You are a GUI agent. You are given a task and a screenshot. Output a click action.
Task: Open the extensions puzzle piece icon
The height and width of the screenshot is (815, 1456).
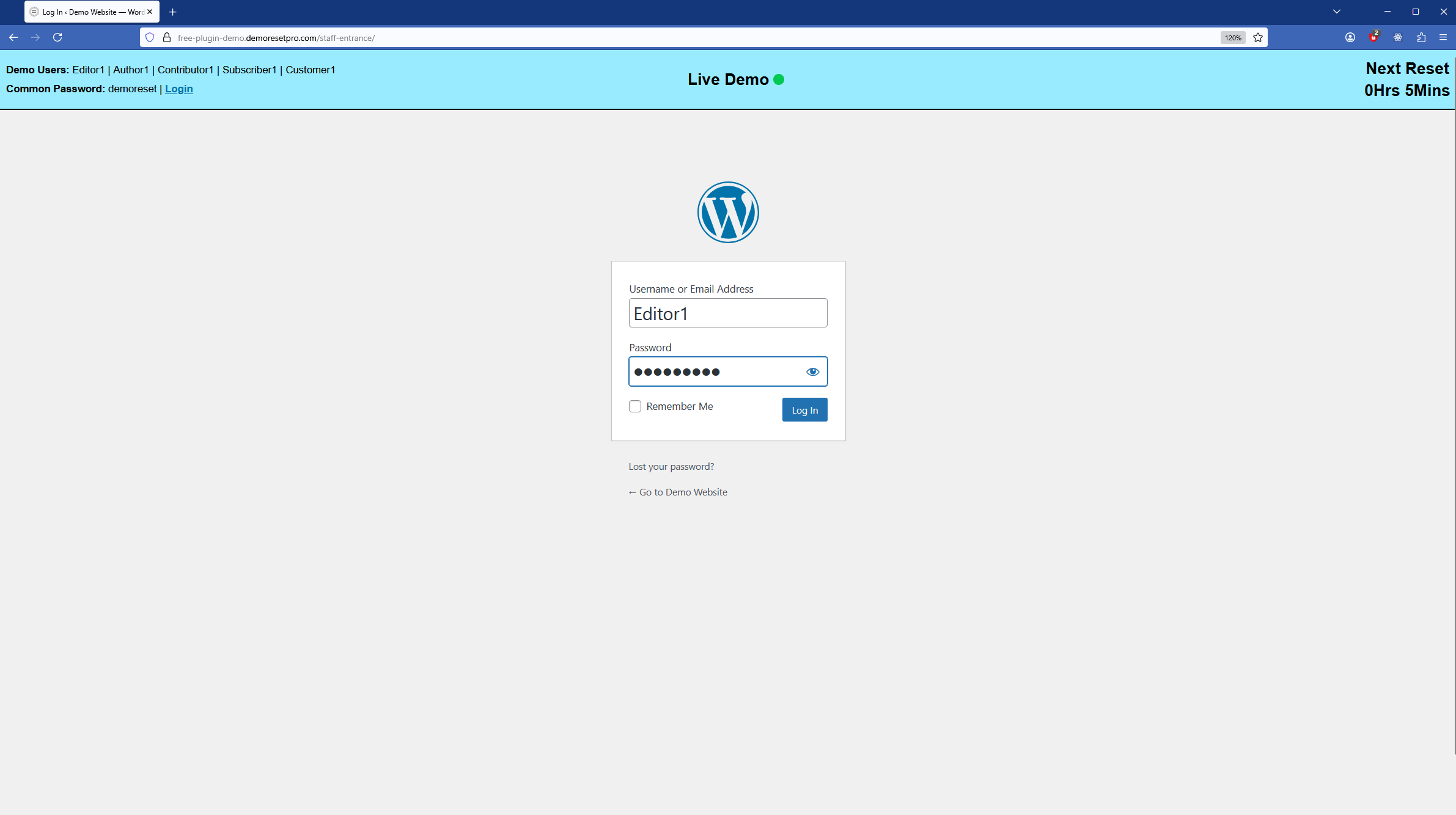pyautogui.click(x=1421, y=37)
